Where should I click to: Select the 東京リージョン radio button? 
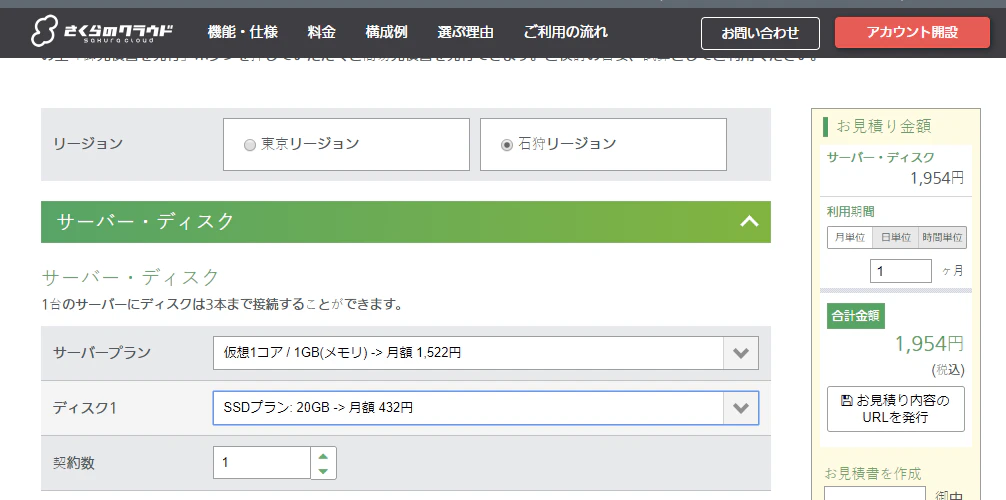[250, 145]
